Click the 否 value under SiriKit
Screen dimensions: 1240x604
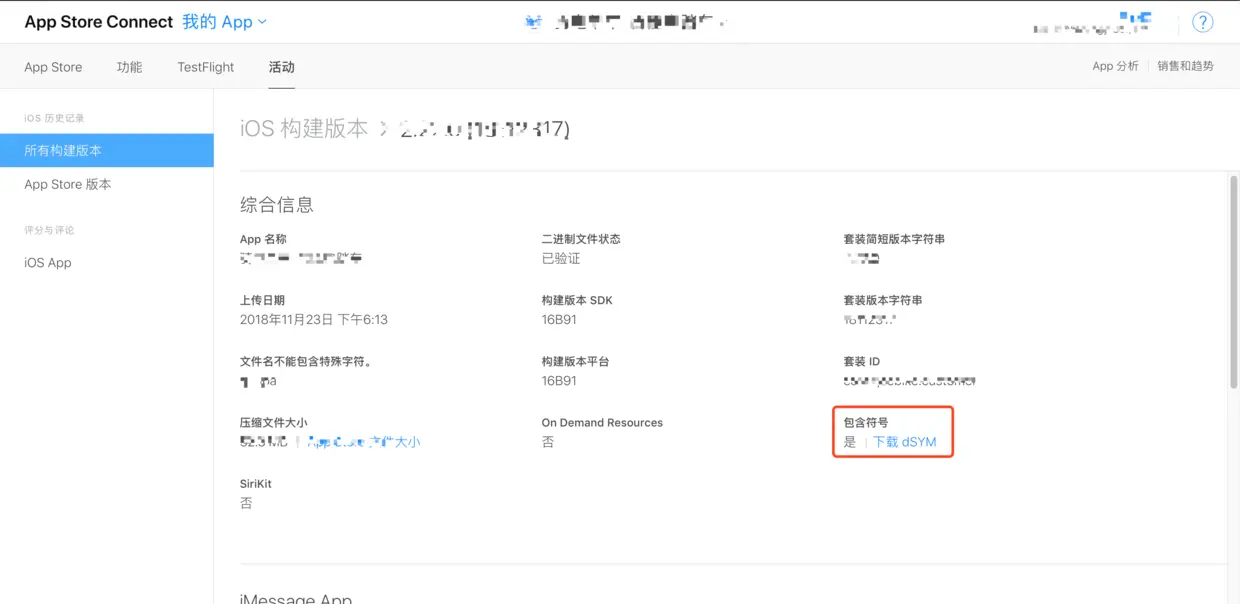246,503
